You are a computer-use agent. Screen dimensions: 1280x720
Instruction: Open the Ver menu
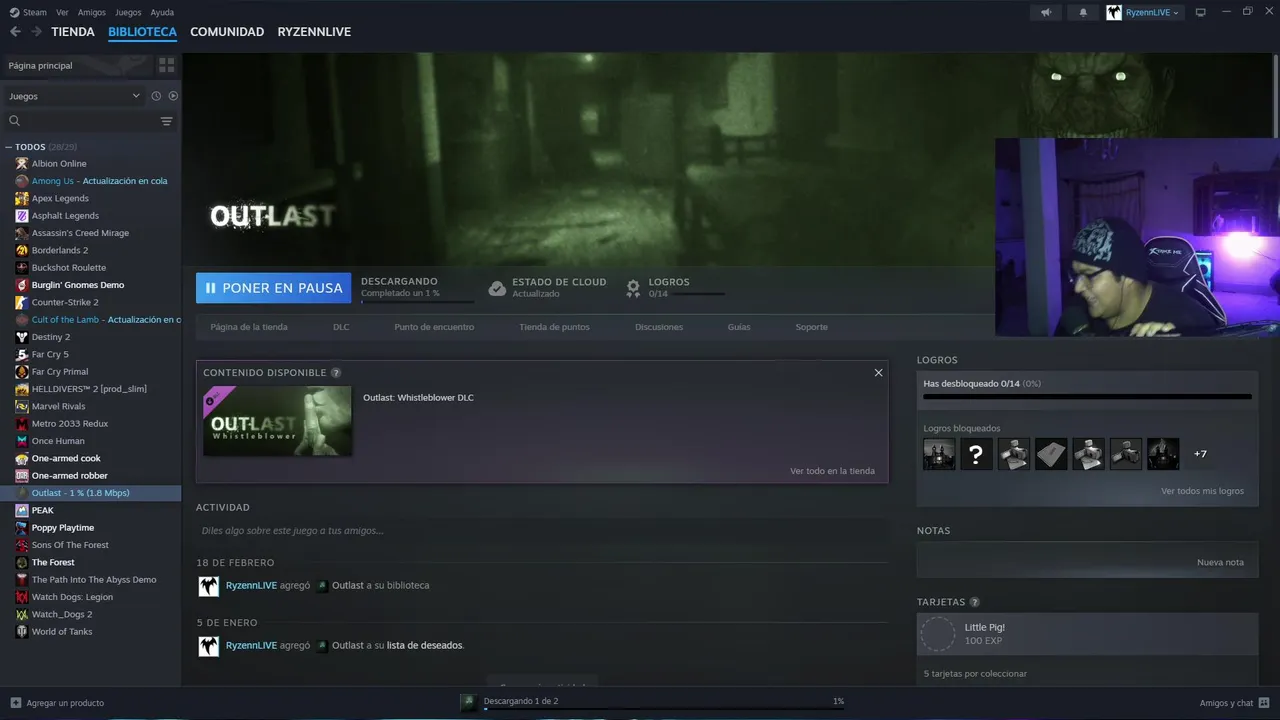click(x=62, y=12)
